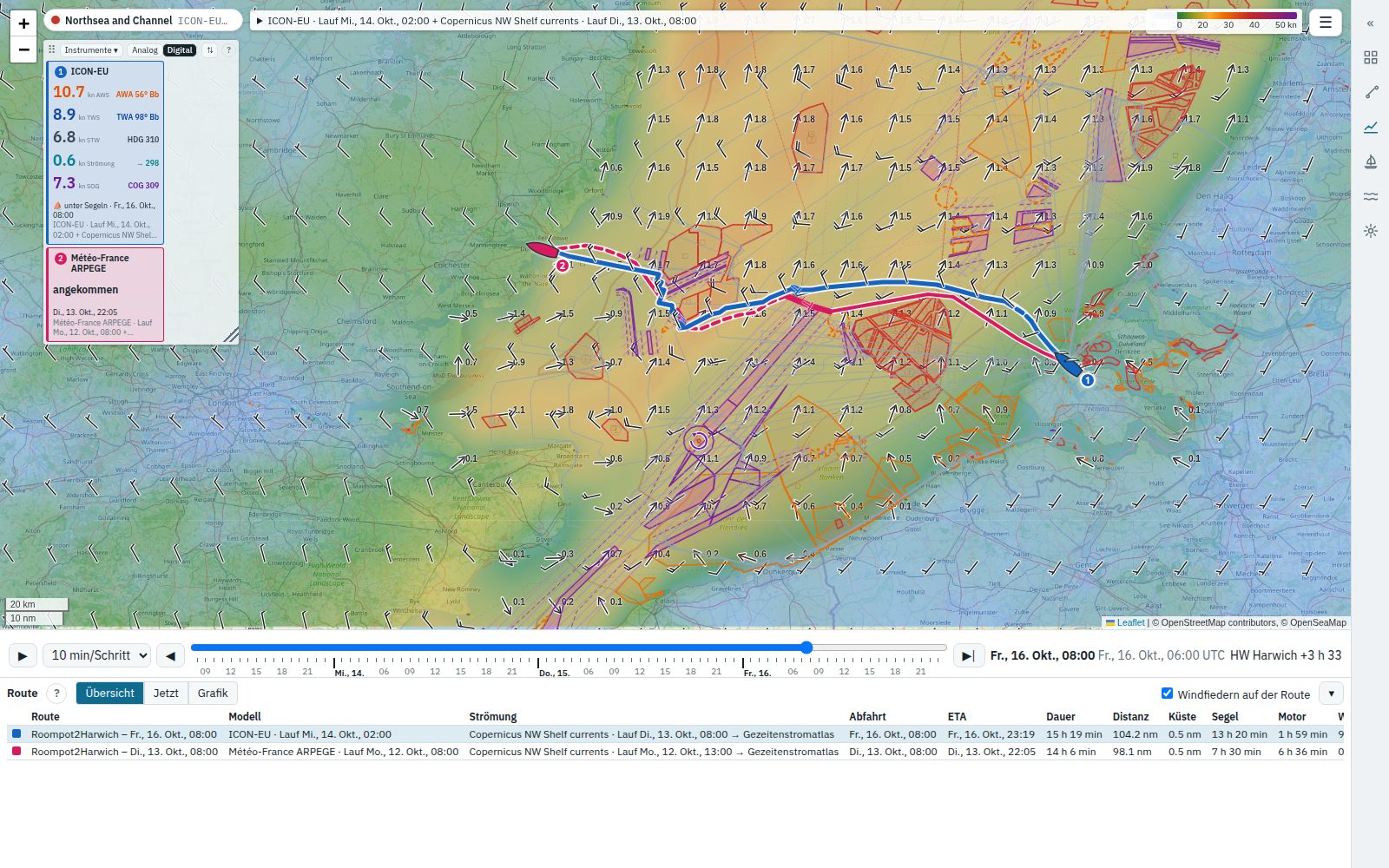1389x868 pixels.
Task: Open the Instrumente dropdown
Action: click(91, 50)
